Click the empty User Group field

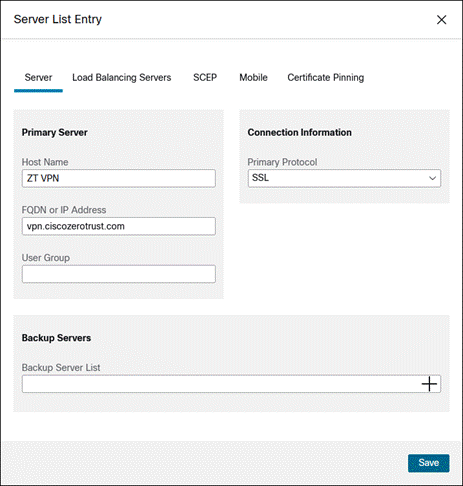coord(119,274)
